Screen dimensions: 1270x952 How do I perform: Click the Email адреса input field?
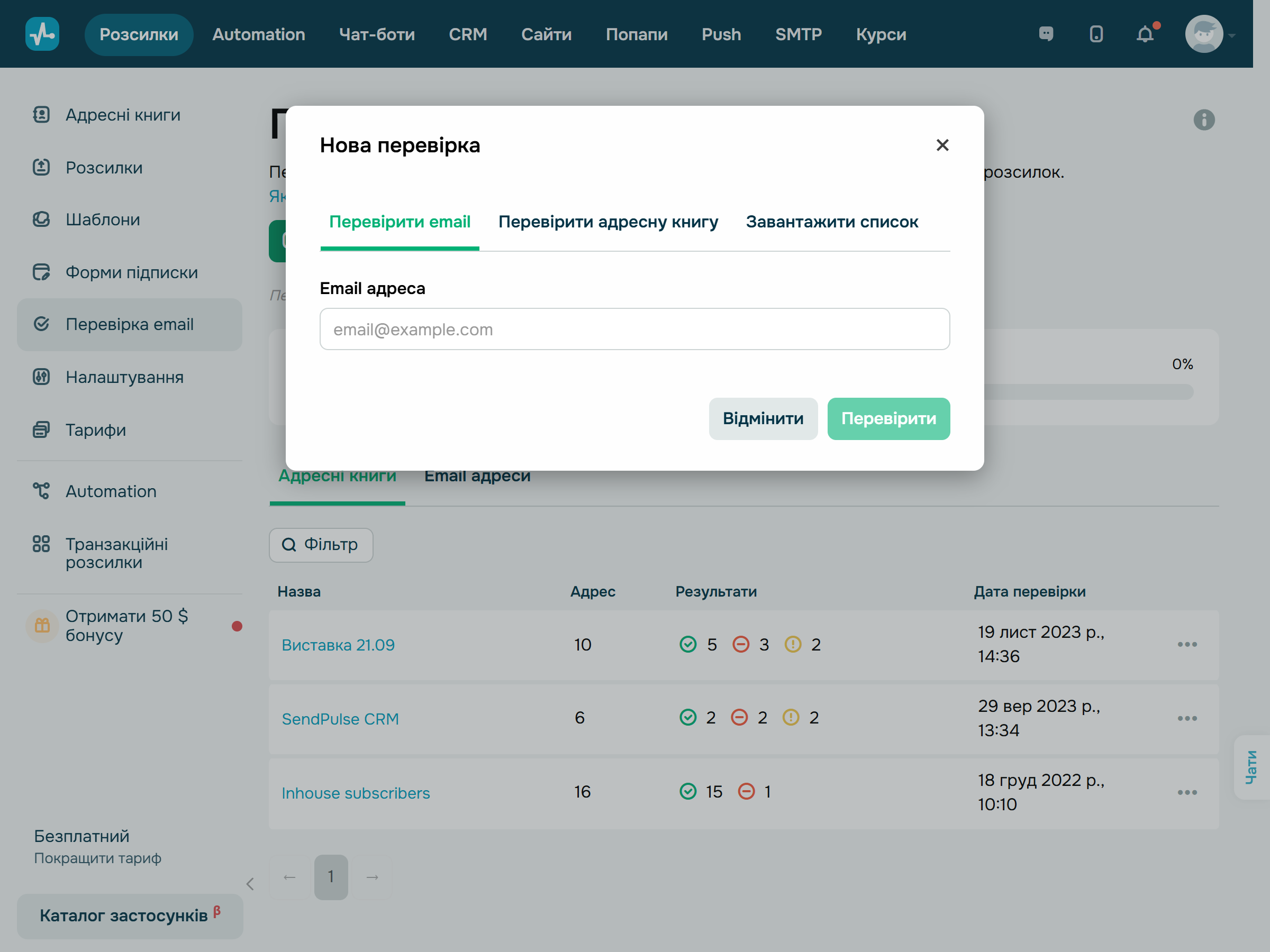[x=634, y=329]
